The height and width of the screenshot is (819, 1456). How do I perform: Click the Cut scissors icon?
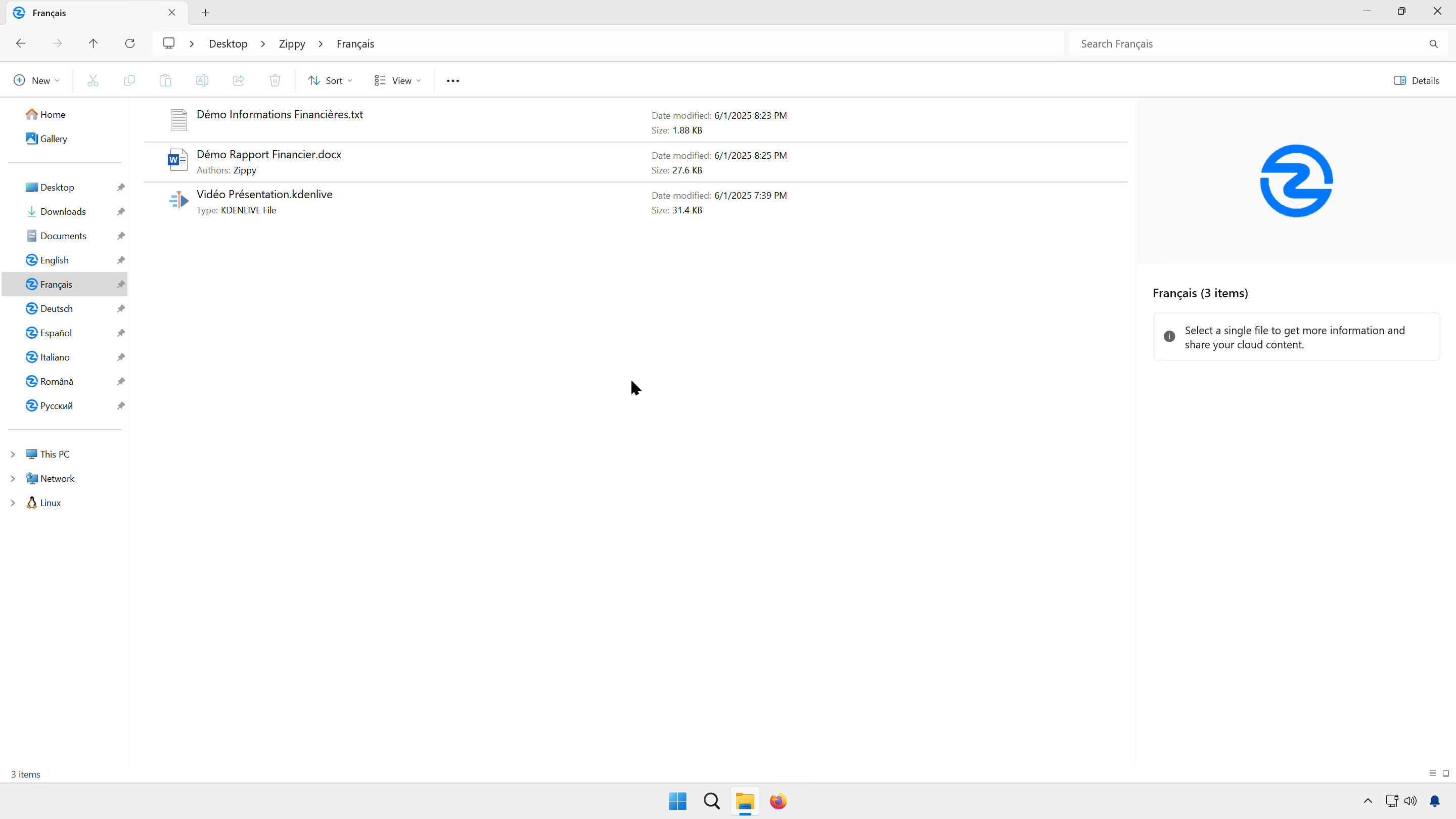(x=93, y=80)
